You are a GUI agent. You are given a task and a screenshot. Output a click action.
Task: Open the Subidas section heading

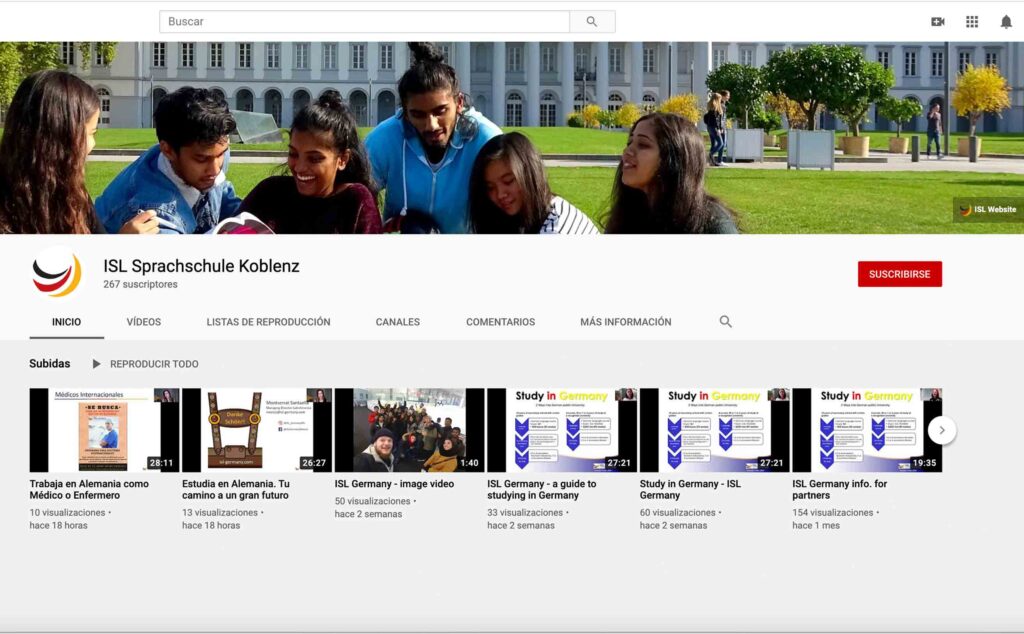[50, 364]
